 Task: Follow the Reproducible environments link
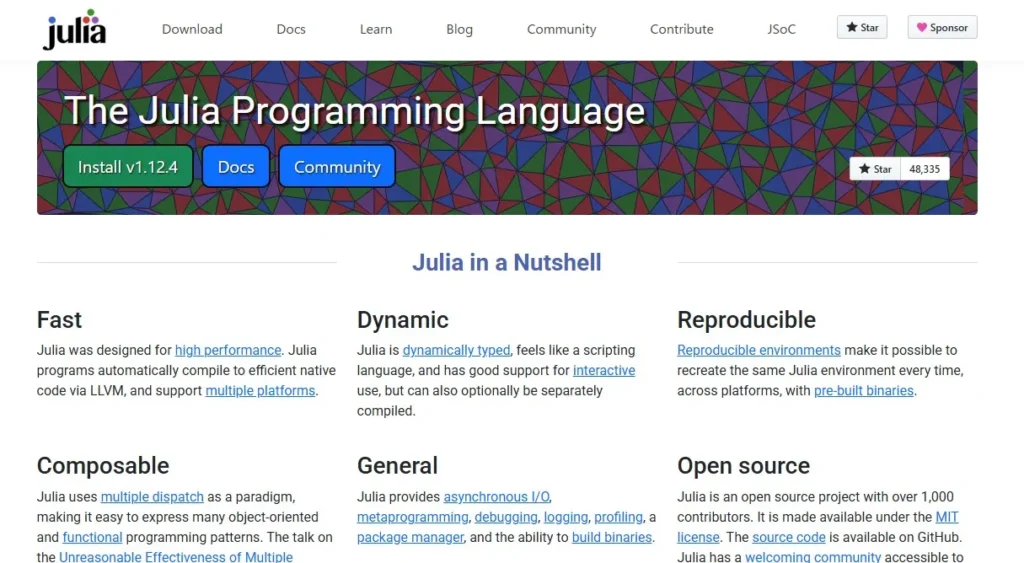coord(758,350)
